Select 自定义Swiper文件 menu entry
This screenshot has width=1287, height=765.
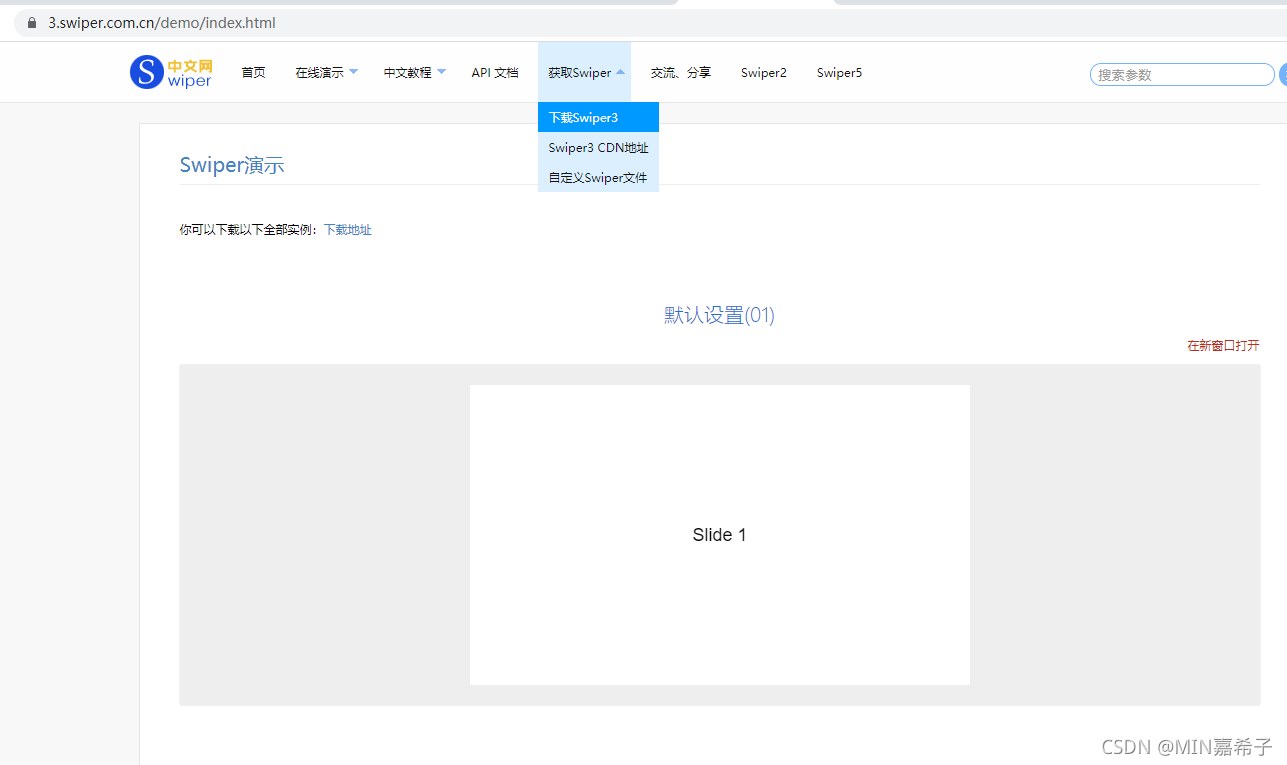pyautogui.click(x=598, y=177)
